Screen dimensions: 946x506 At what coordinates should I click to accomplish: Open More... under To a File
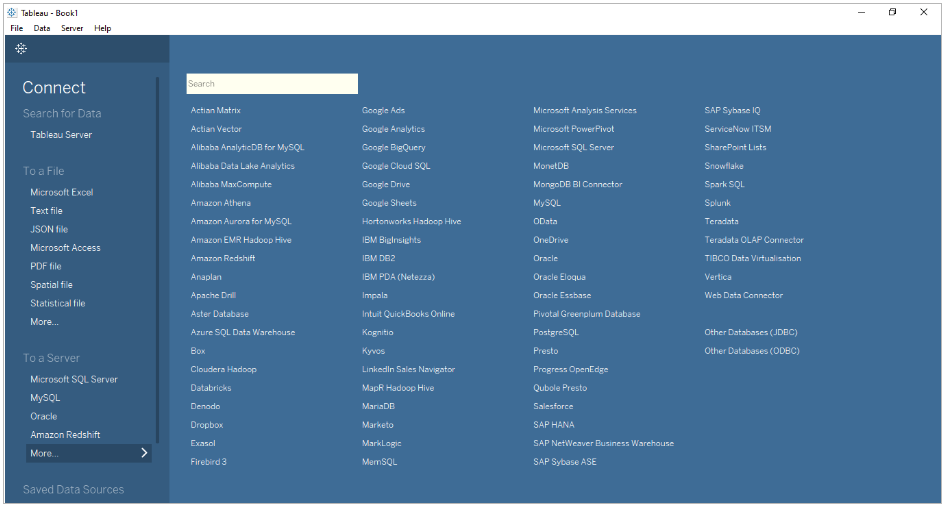[44, 322]
